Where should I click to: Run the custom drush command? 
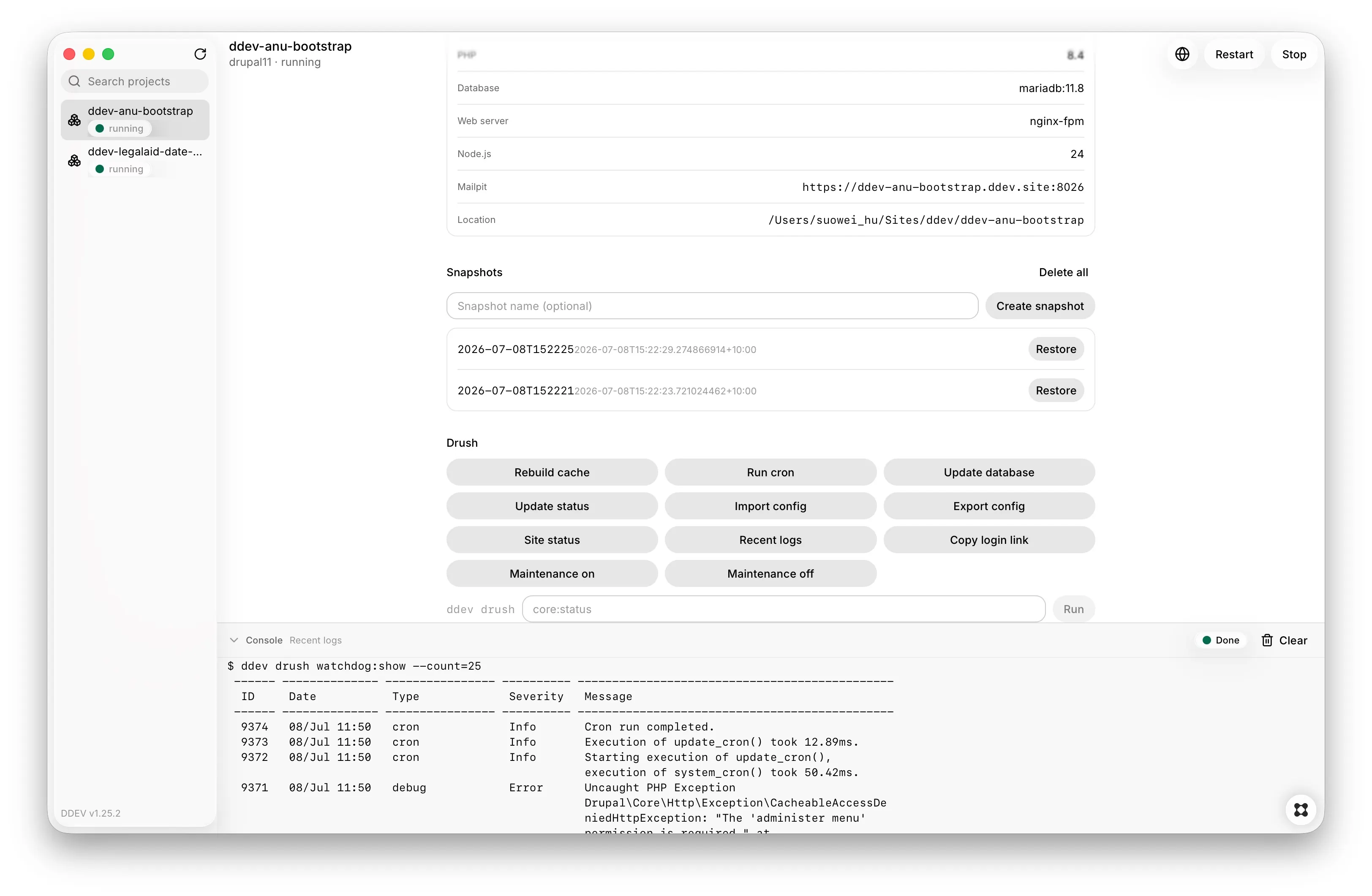[1073, 609]
